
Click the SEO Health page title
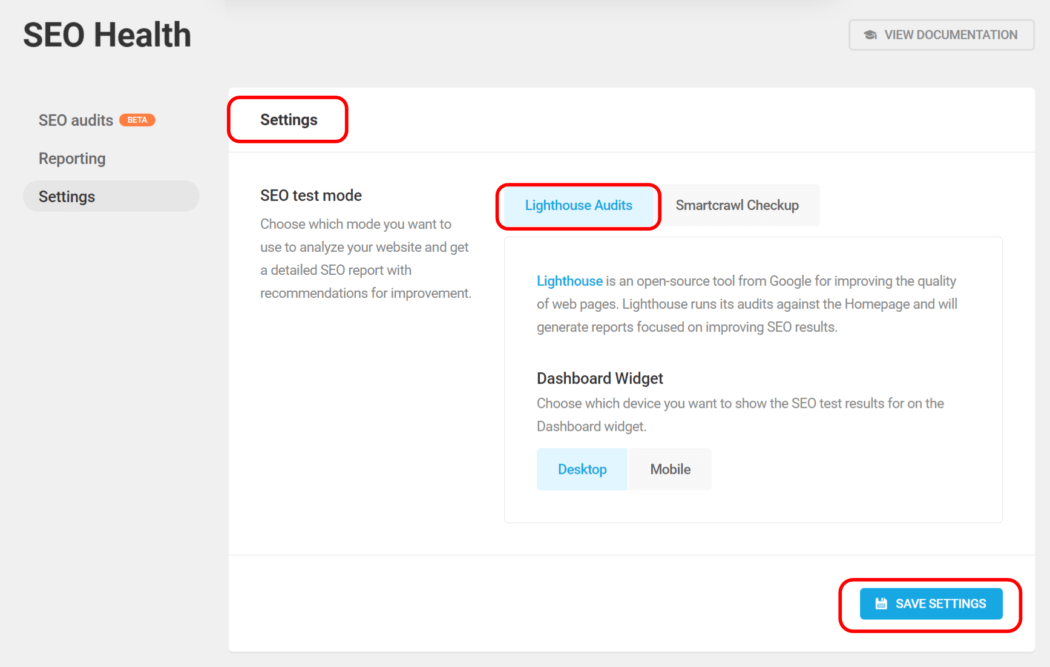[106, 33]
